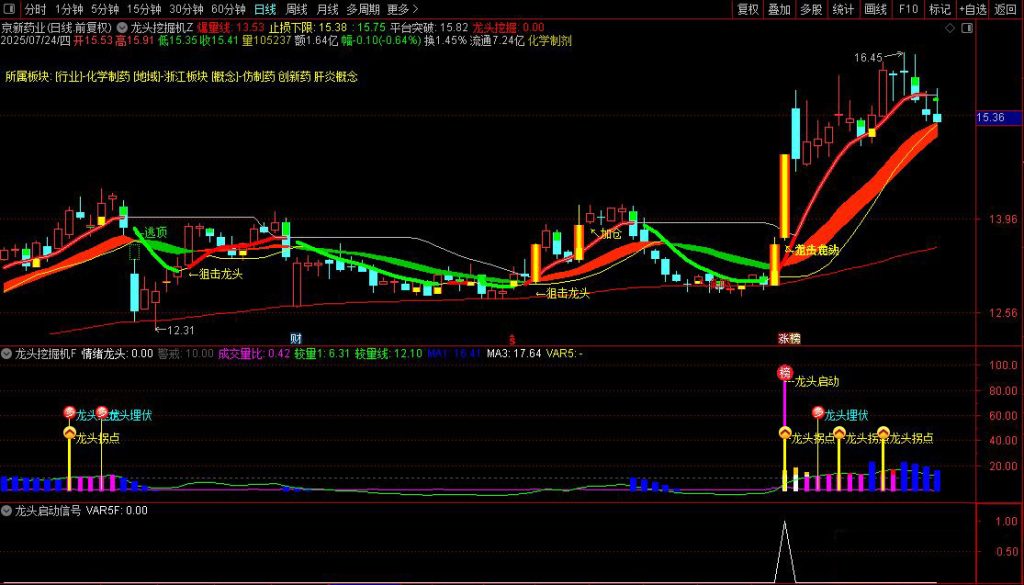Open the 更多 periods expander
The width and height of the screenshot is (1024, 585).
coord(402,9)
